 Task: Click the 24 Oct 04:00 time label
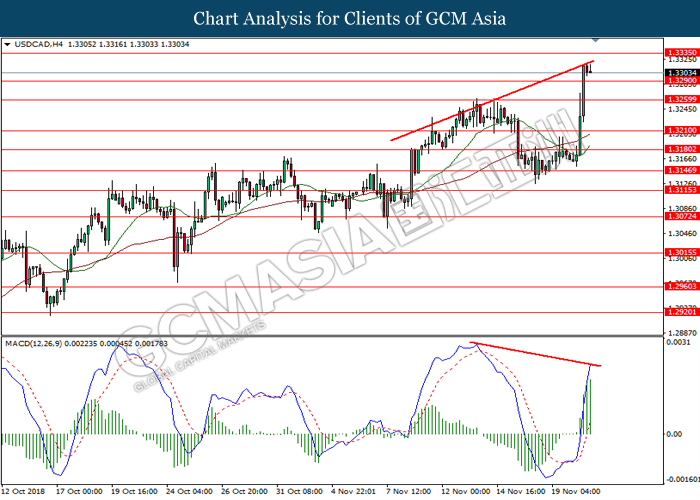point(189,492)
